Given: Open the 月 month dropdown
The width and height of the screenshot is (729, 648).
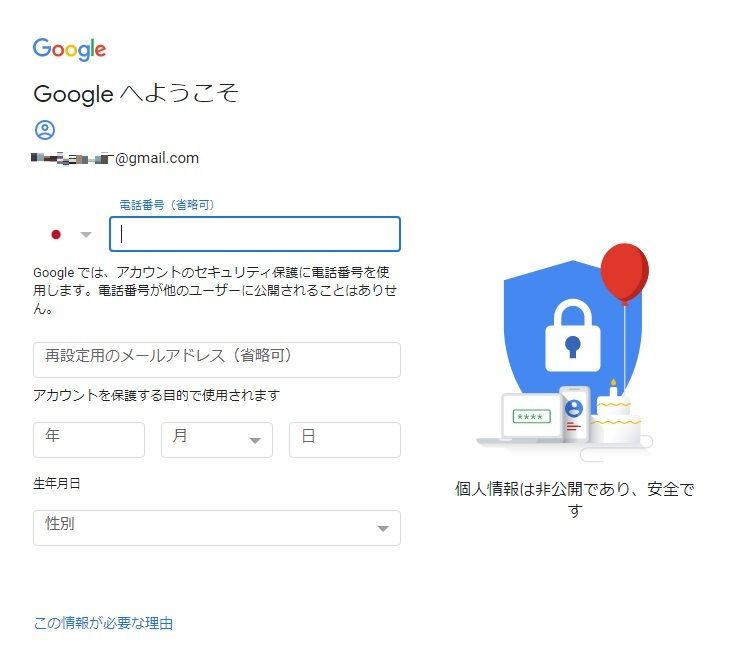Looking at the screenshot, I should [217, 440].
